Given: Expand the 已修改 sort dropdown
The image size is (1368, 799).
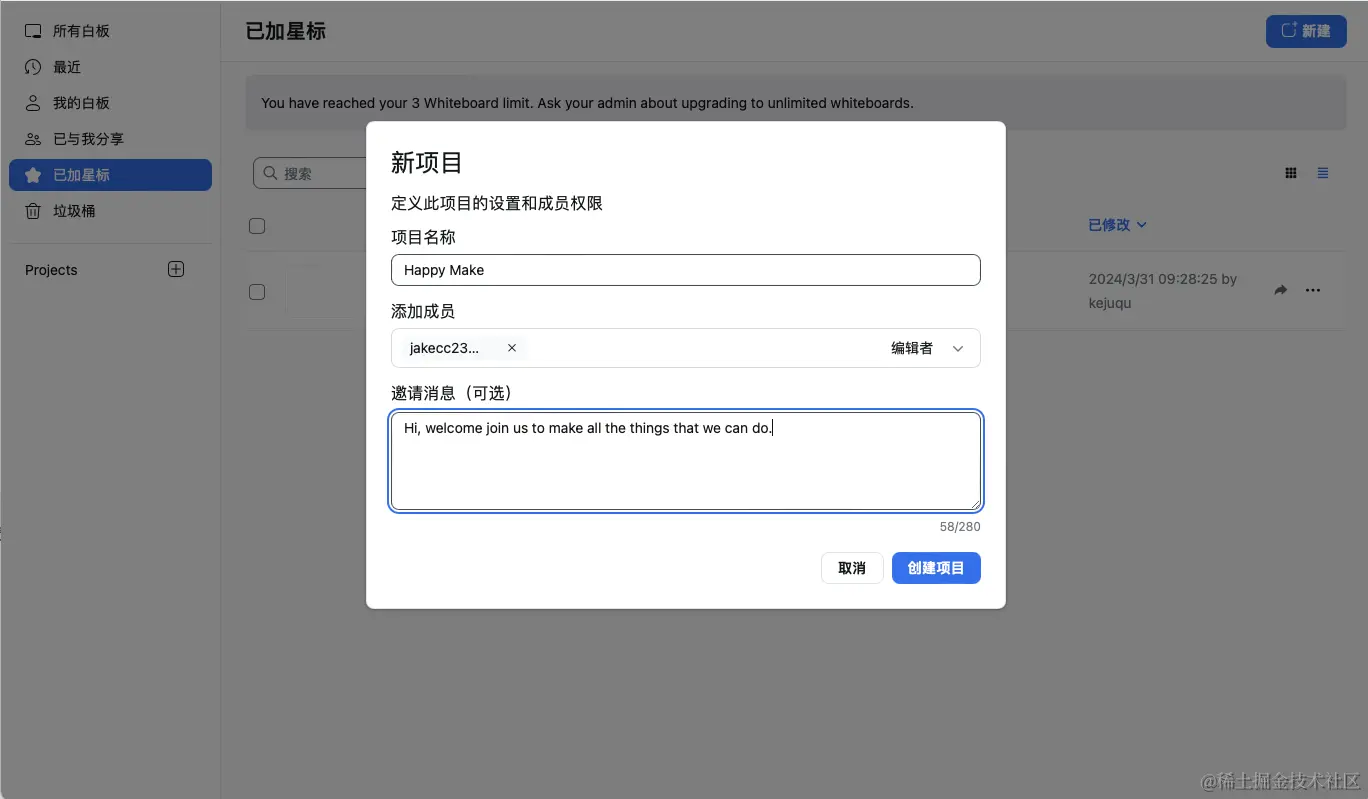Looking at the screenshot, I should coord(1117,225).
